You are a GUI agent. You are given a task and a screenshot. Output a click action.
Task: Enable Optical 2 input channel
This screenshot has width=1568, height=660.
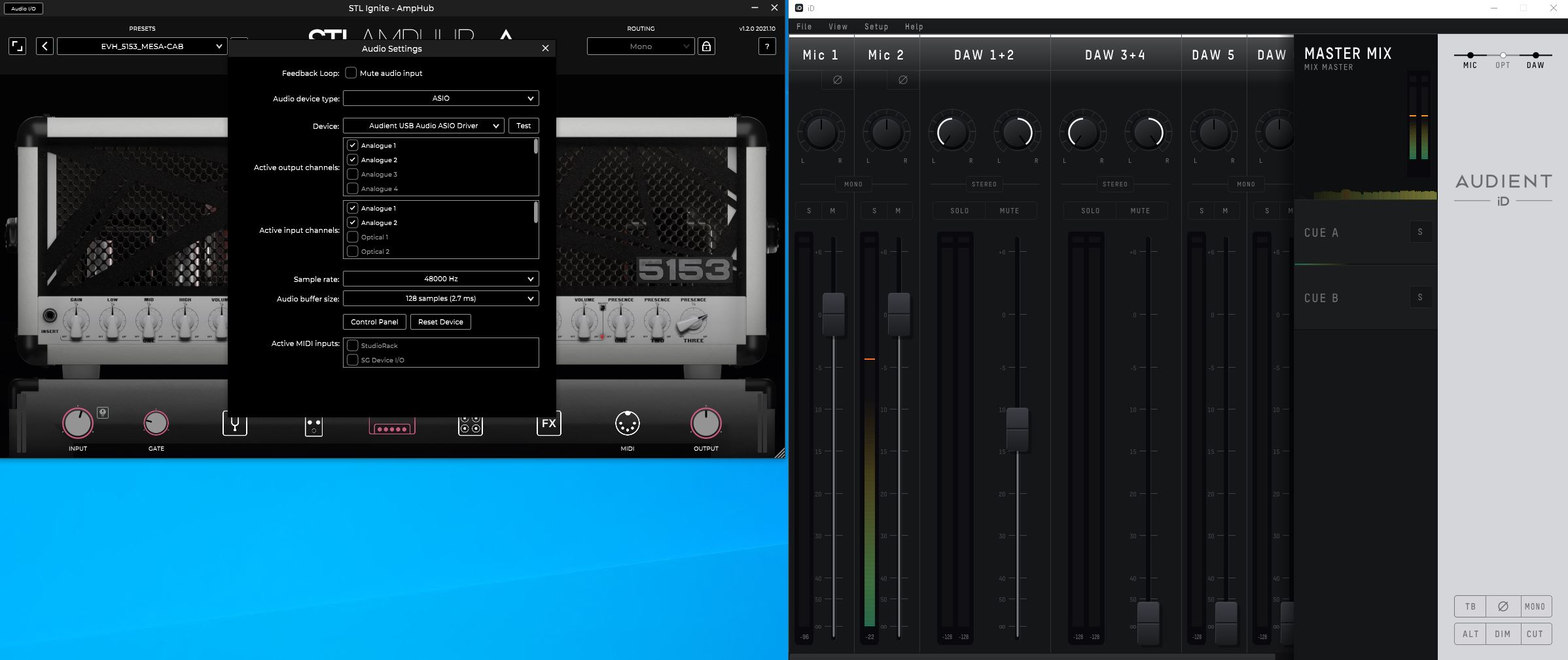tap(353, 251)
